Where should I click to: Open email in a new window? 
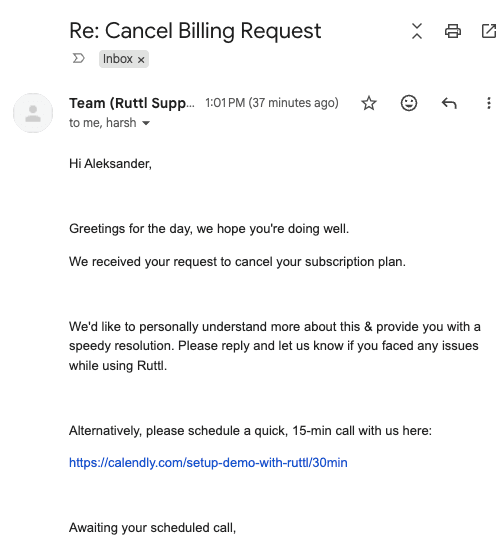[488, 31]
